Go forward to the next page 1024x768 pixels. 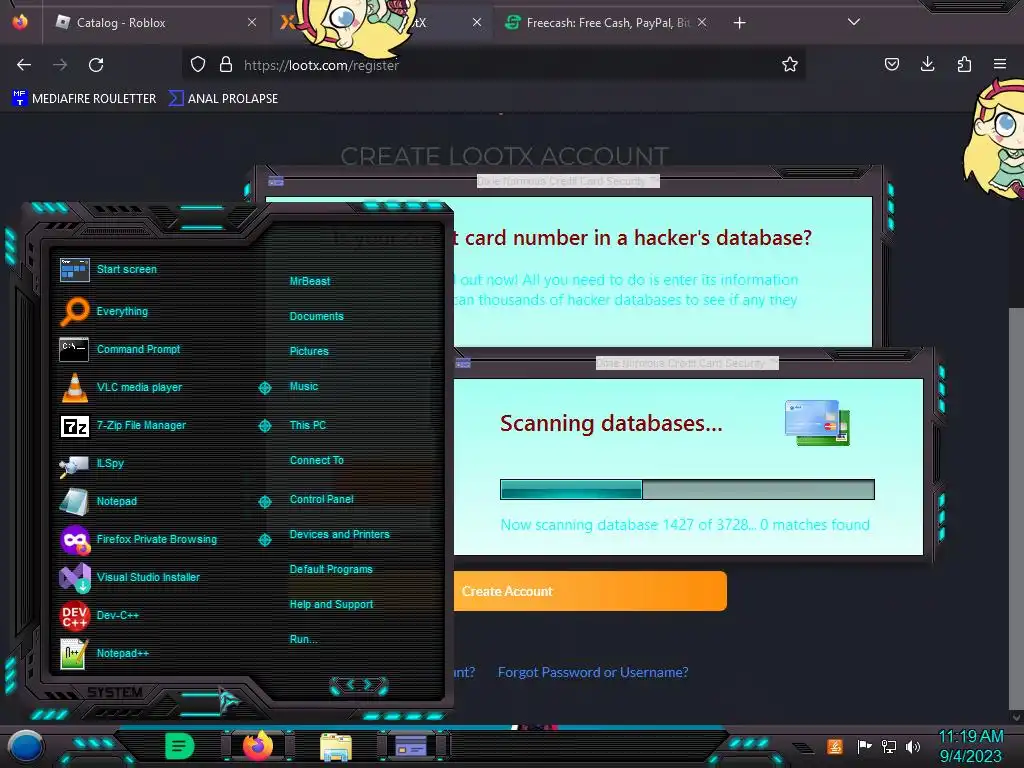pos(60,65)
